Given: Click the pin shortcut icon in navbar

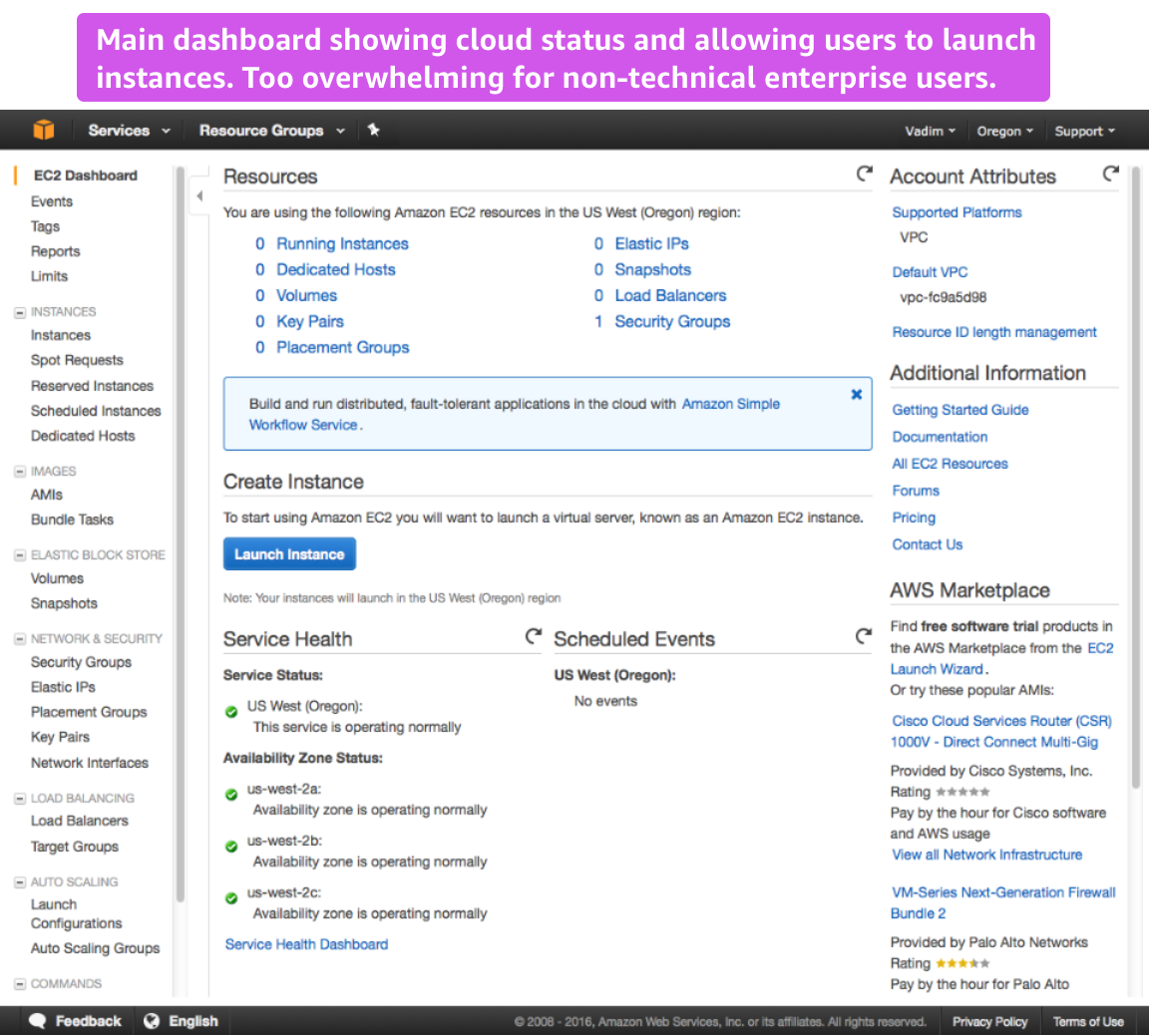Looking at the screenshot, I should (374, 130).
